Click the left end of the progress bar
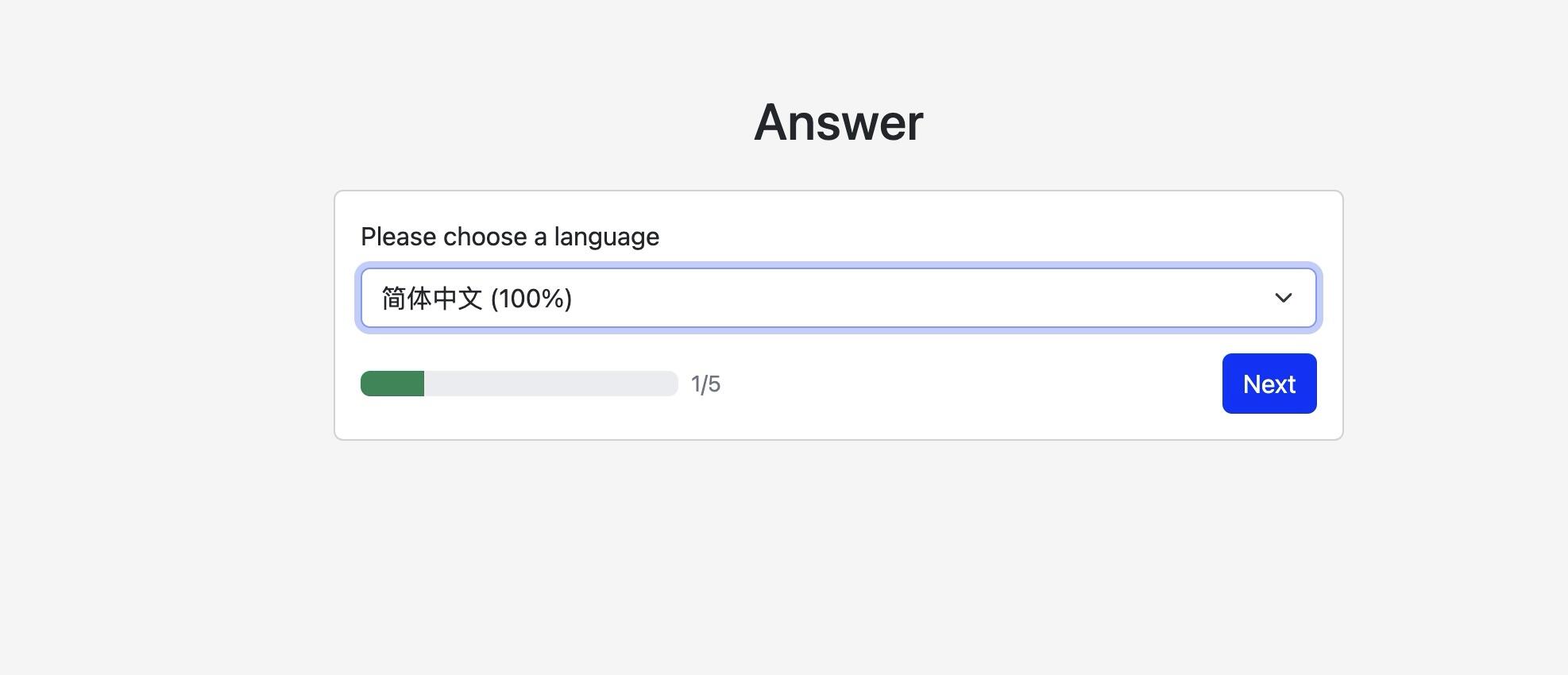This screenshot has height=675, width=1568. point(367,384)
